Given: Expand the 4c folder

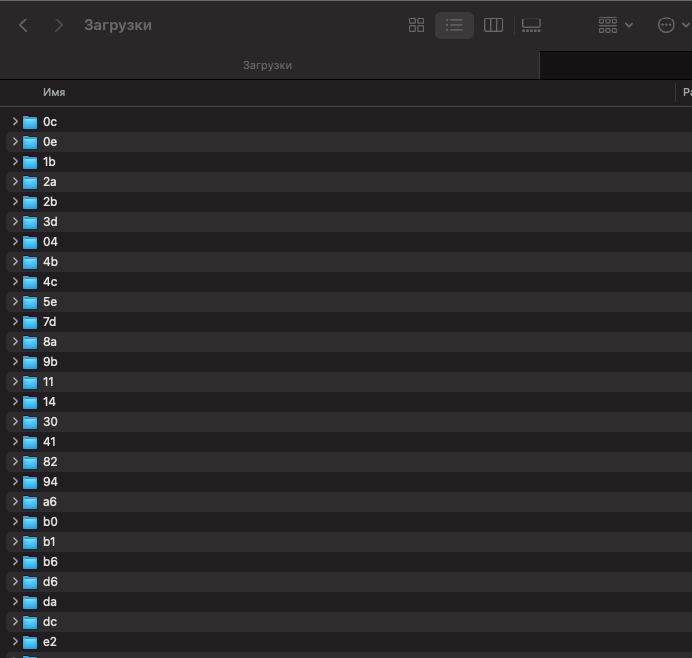Looking at the screenshot, I should (x=15, y=282).
